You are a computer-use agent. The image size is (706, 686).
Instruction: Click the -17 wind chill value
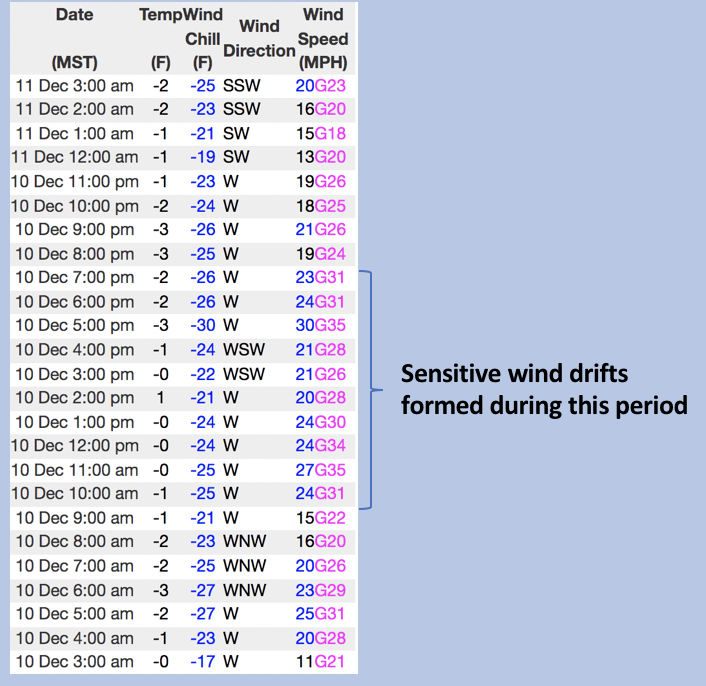(x=203, y=661)
